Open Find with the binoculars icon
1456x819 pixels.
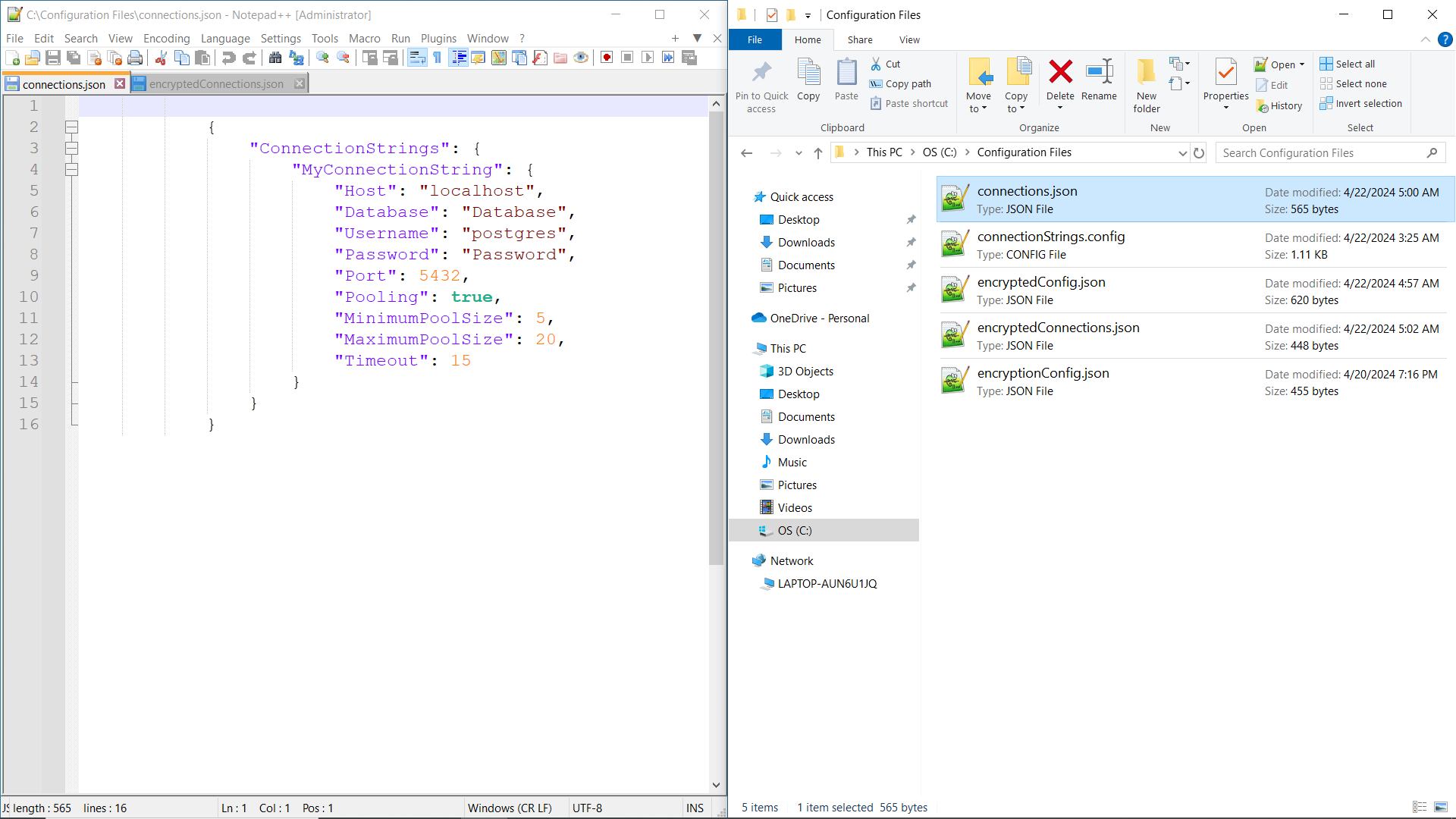[275, 58]
